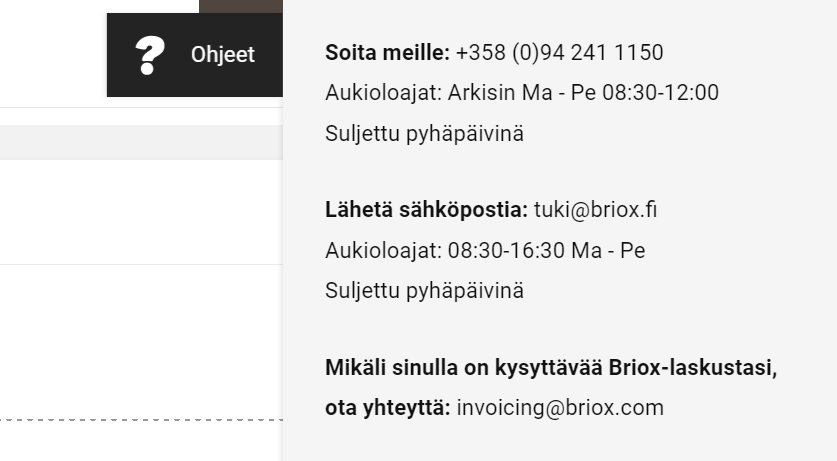This screenshot has width=837, height=461.
Task: Click the 'Mikäli sinulla on kysyttävää Briox-laskustasi' text
Action: pos(551,368)
